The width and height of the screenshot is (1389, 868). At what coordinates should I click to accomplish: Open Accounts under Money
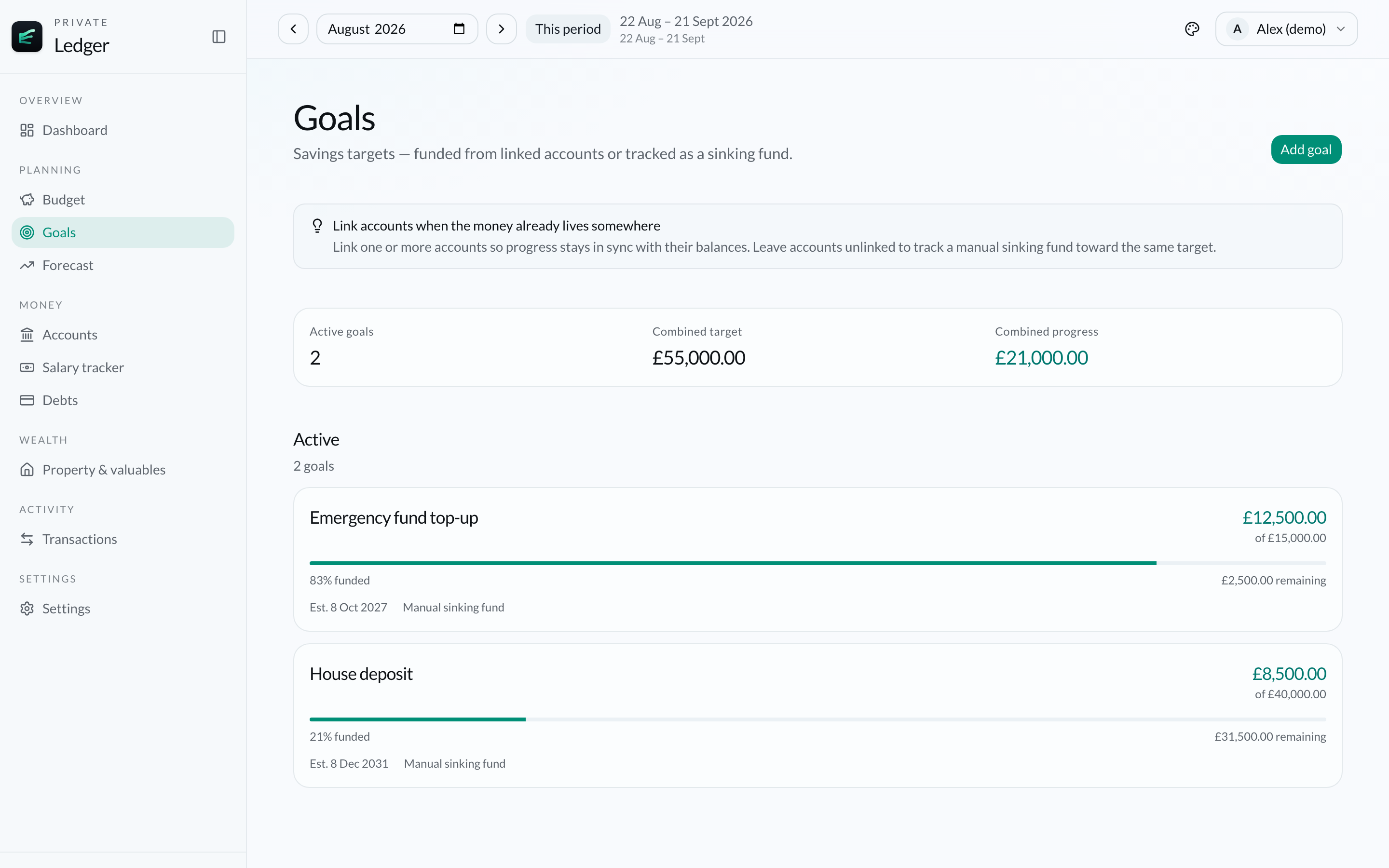[x=123, y=335]
